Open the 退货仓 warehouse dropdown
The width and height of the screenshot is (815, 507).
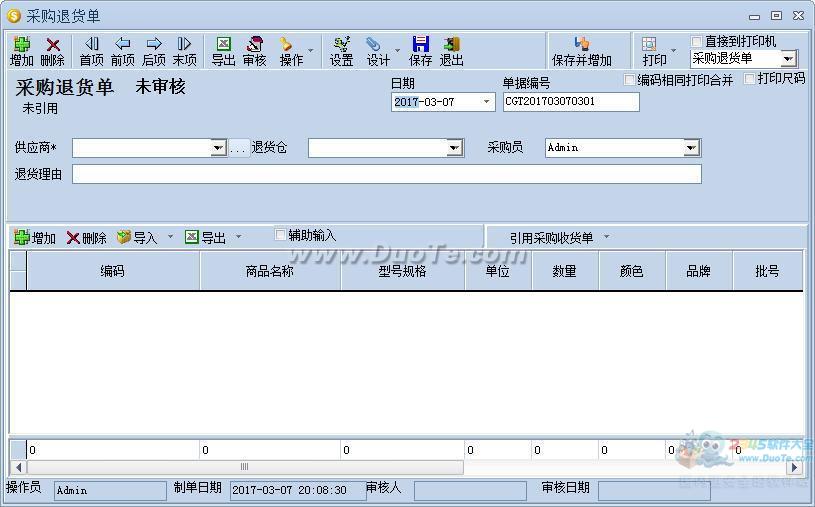click(454, 148)
